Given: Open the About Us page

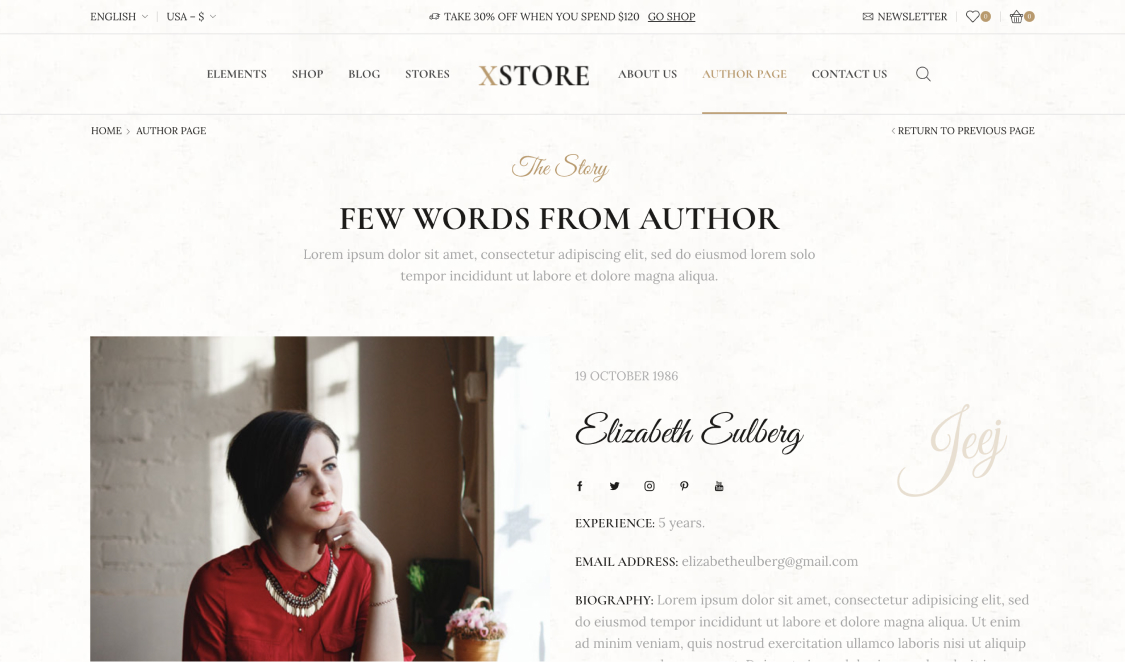Looking at the screenshot, I should pos(647,74).
